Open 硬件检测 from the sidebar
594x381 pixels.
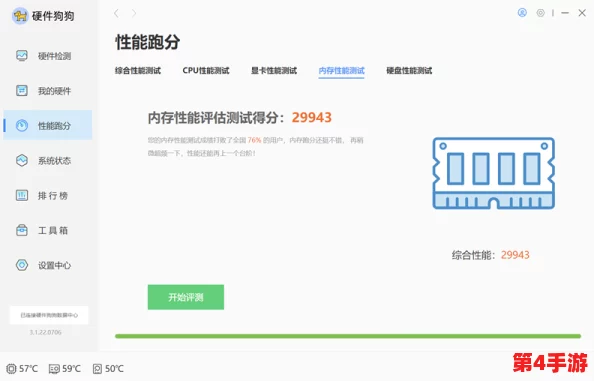coord(48,56)
